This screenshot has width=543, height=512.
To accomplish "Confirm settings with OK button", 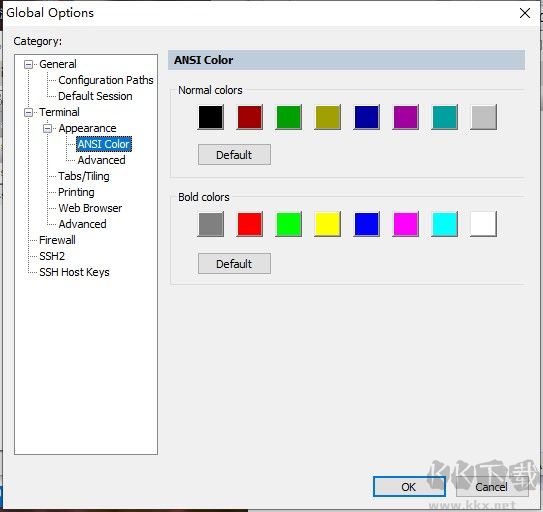I will tap(409, 487).
